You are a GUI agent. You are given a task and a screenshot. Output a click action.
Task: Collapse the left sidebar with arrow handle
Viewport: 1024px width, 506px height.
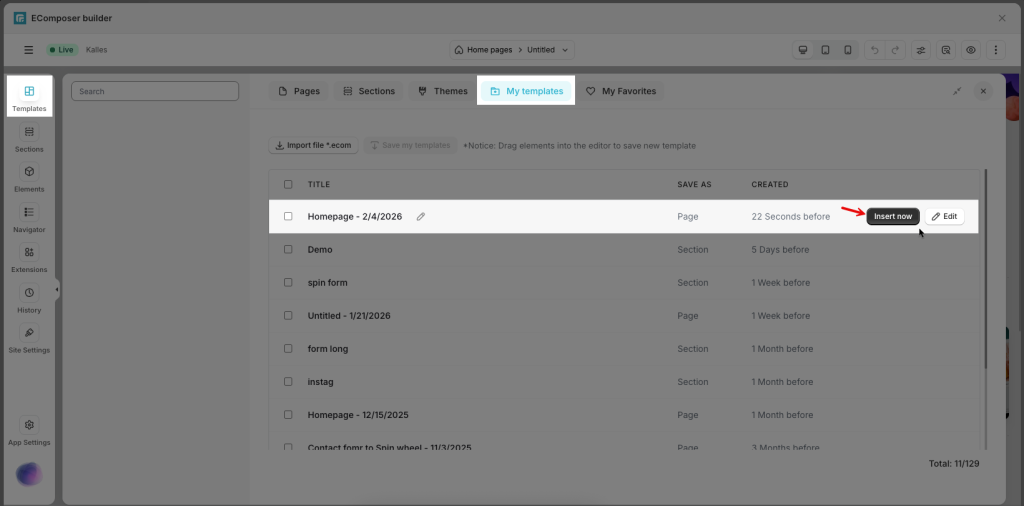point(57,290)
